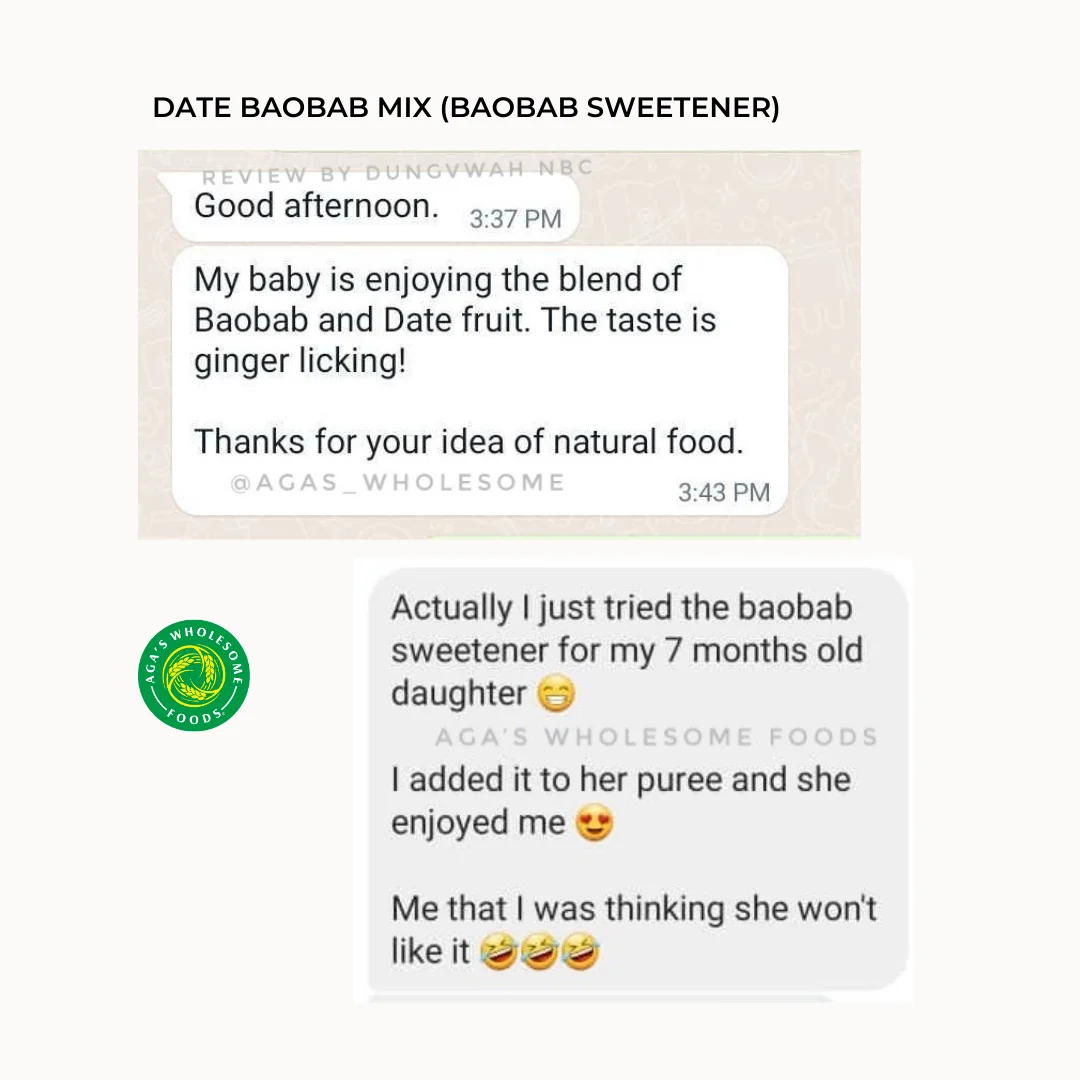Click the last laughing emoji in row
Image resolution: width=1080 pixels, height=1080 pixels.
580,952
